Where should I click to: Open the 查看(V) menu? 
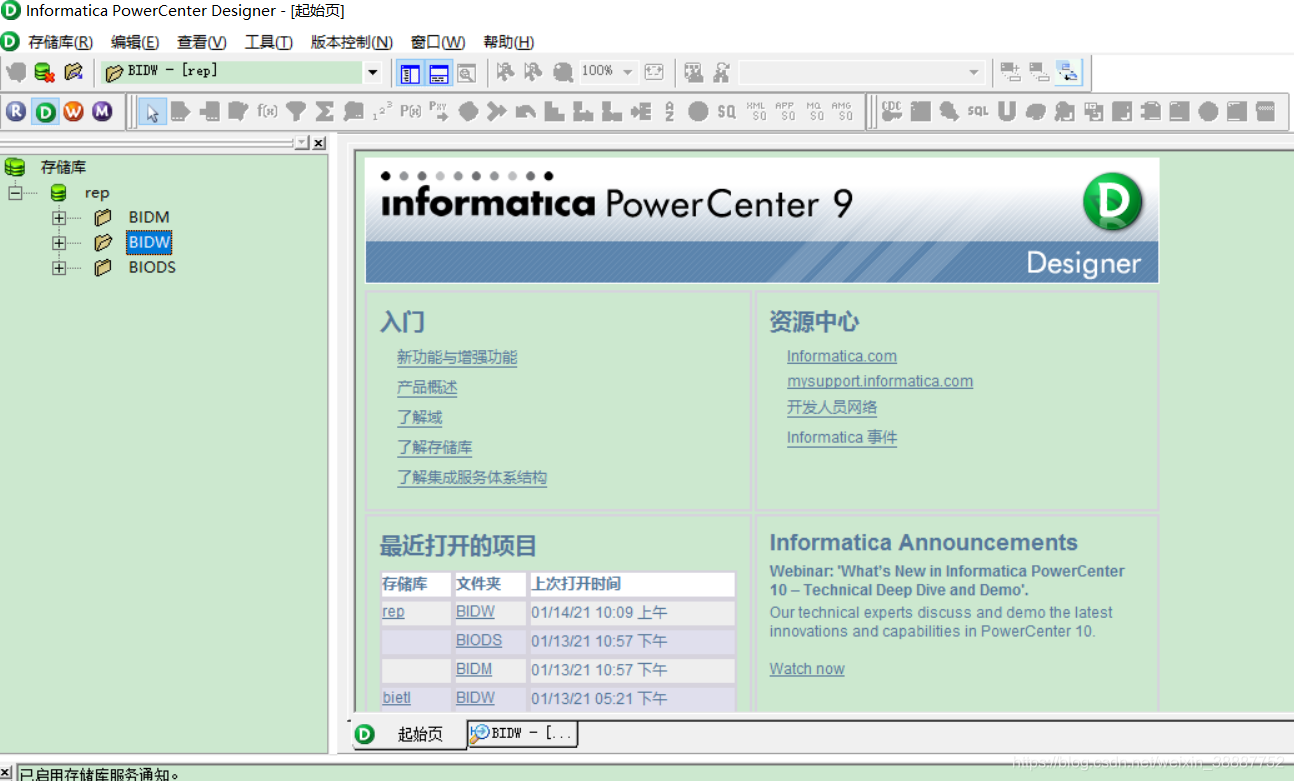(202, 42)
